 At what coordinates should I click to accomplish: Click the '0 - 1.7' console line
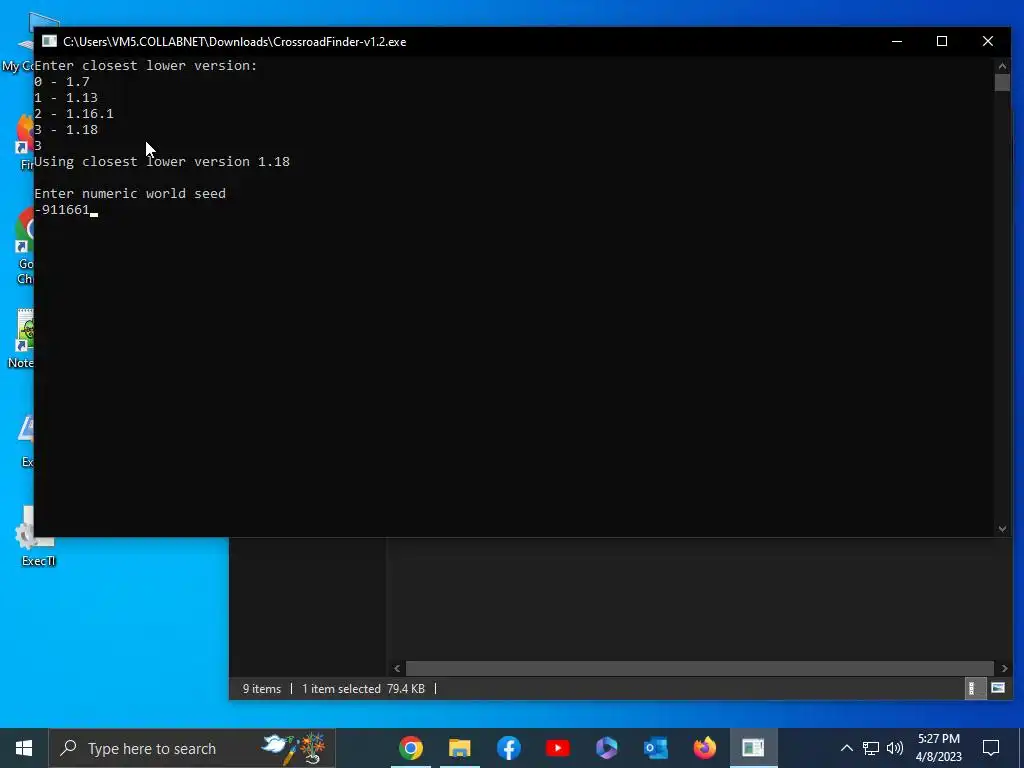click(x=61, y=82)
